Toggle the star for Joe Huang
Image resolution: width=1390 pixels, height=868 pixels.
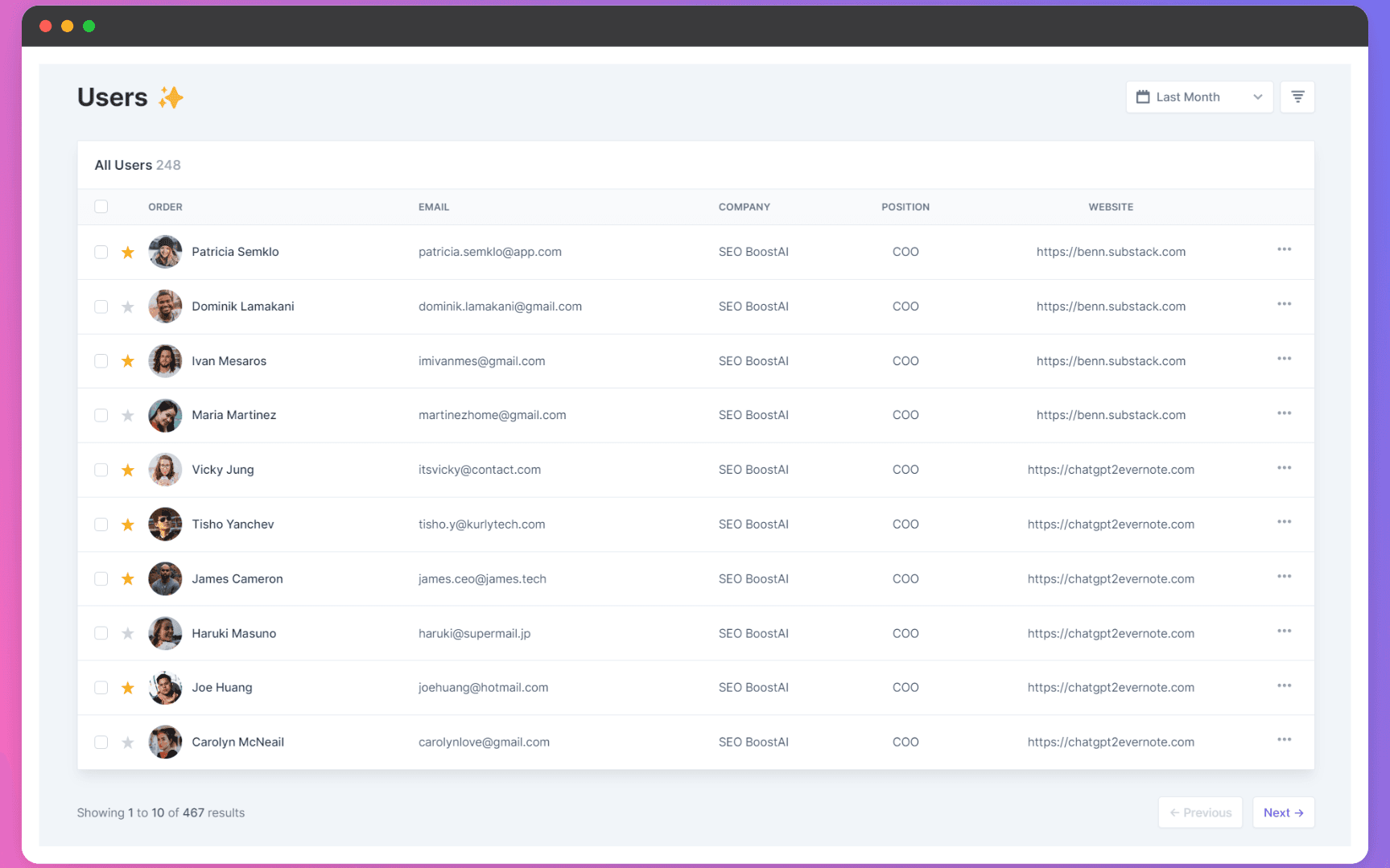coord(127,688)
